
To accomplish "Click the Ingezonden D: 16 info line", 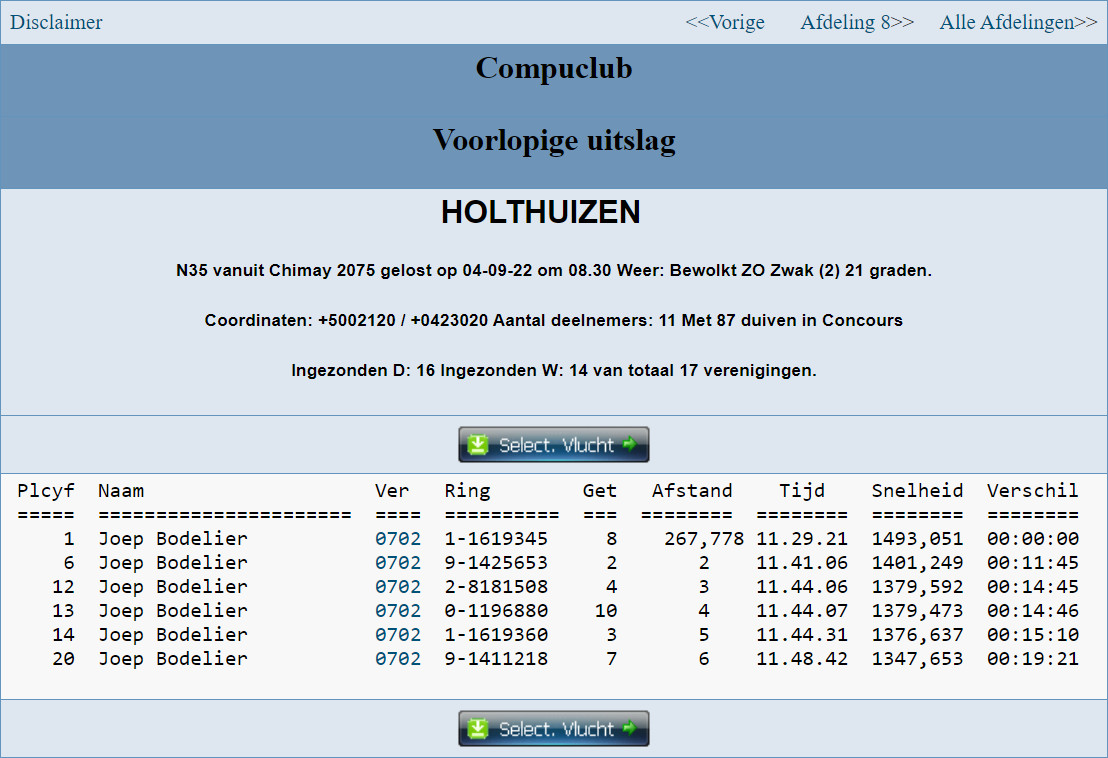I will (x=554, y=371).
